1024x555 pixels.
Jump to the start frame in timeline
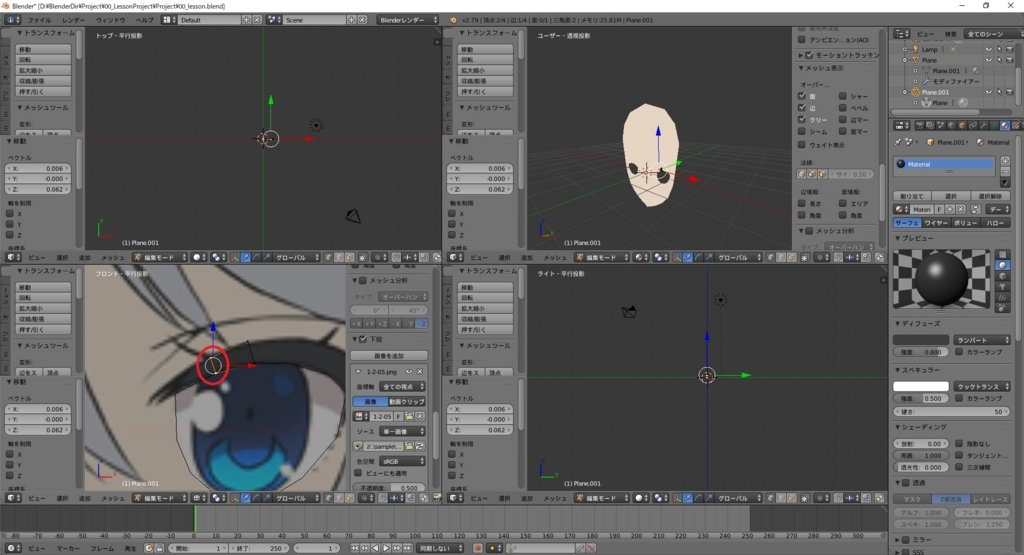pos(354,548)
